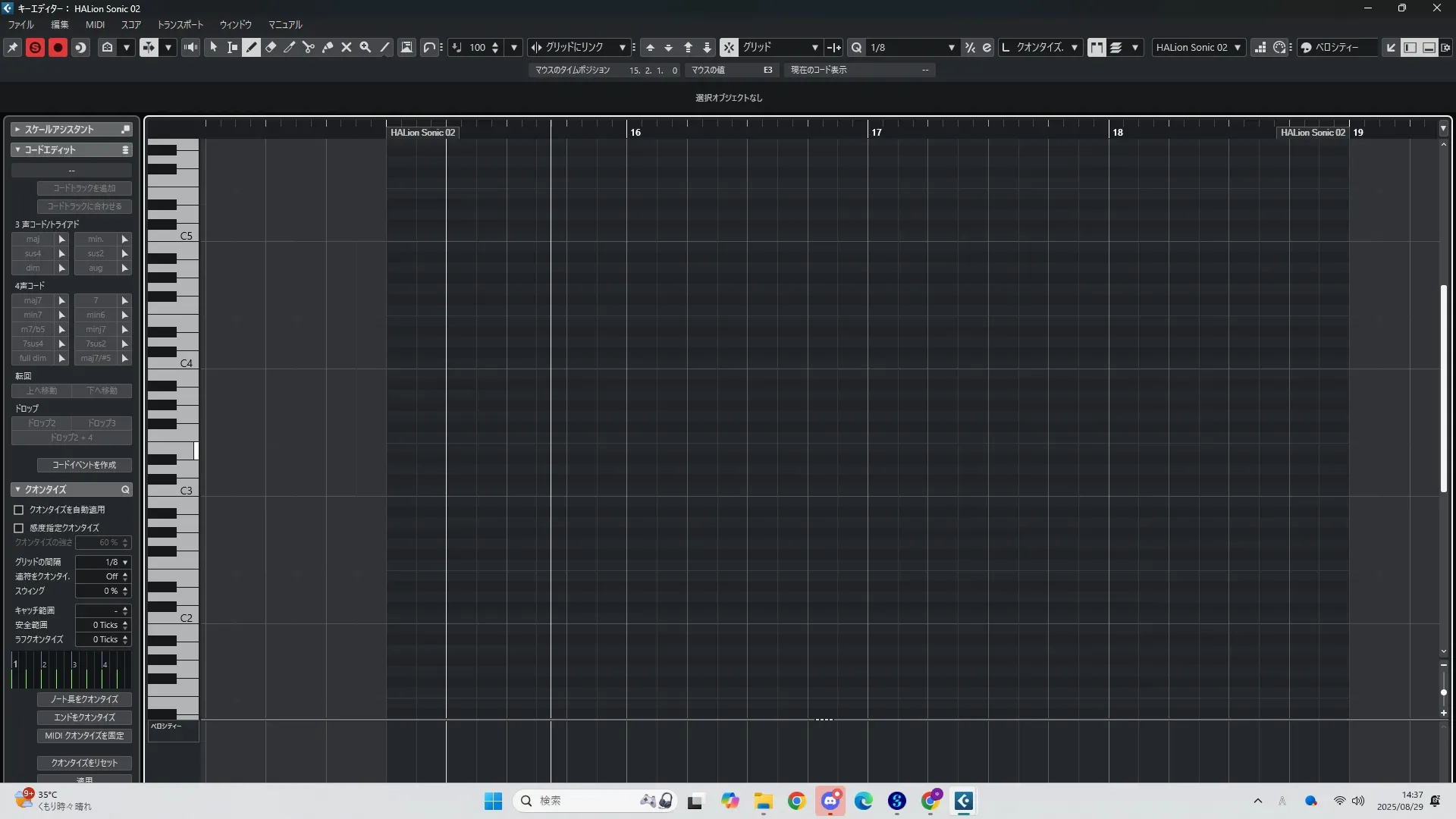Select the Glue tool

(328, 47)
